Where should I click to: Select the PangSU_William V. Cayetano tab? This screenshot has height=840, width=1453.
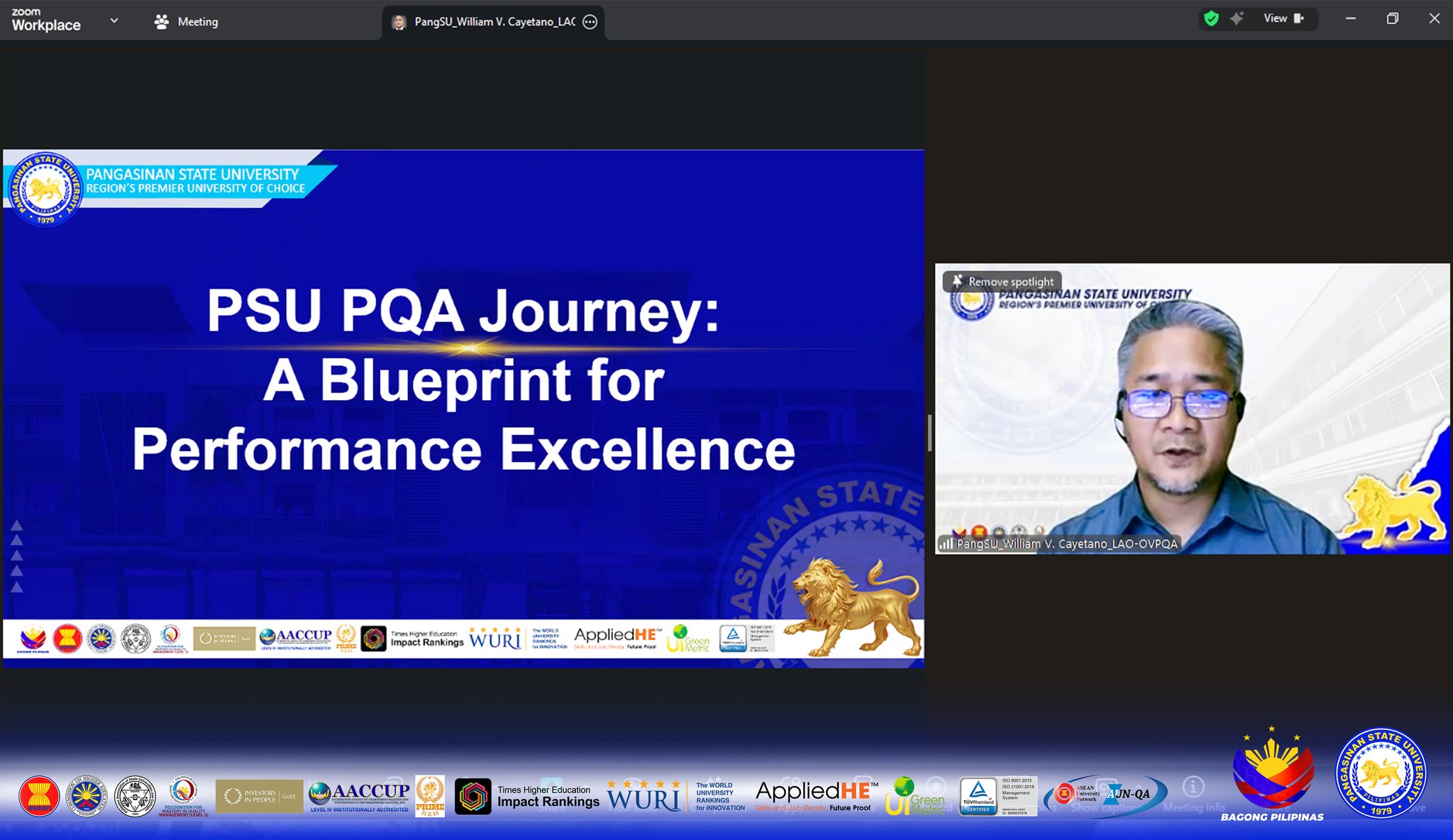tap(494, 22)
